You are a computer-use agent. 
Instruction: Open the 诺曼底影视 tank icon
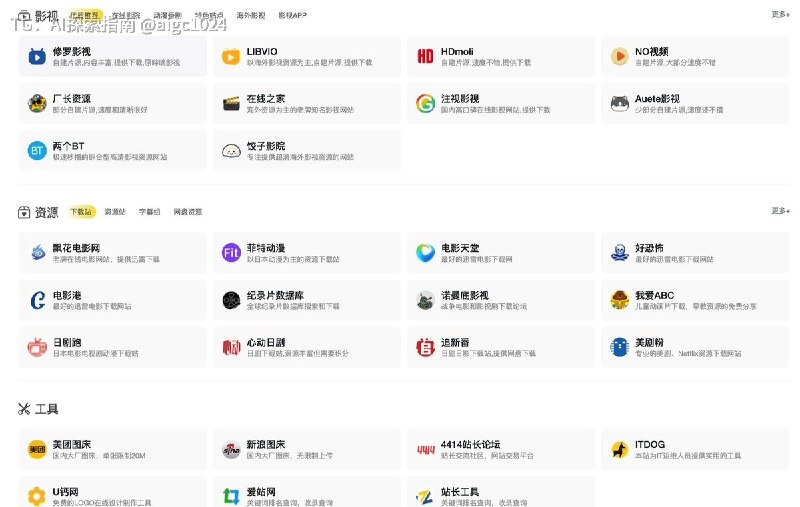[426, 300]
